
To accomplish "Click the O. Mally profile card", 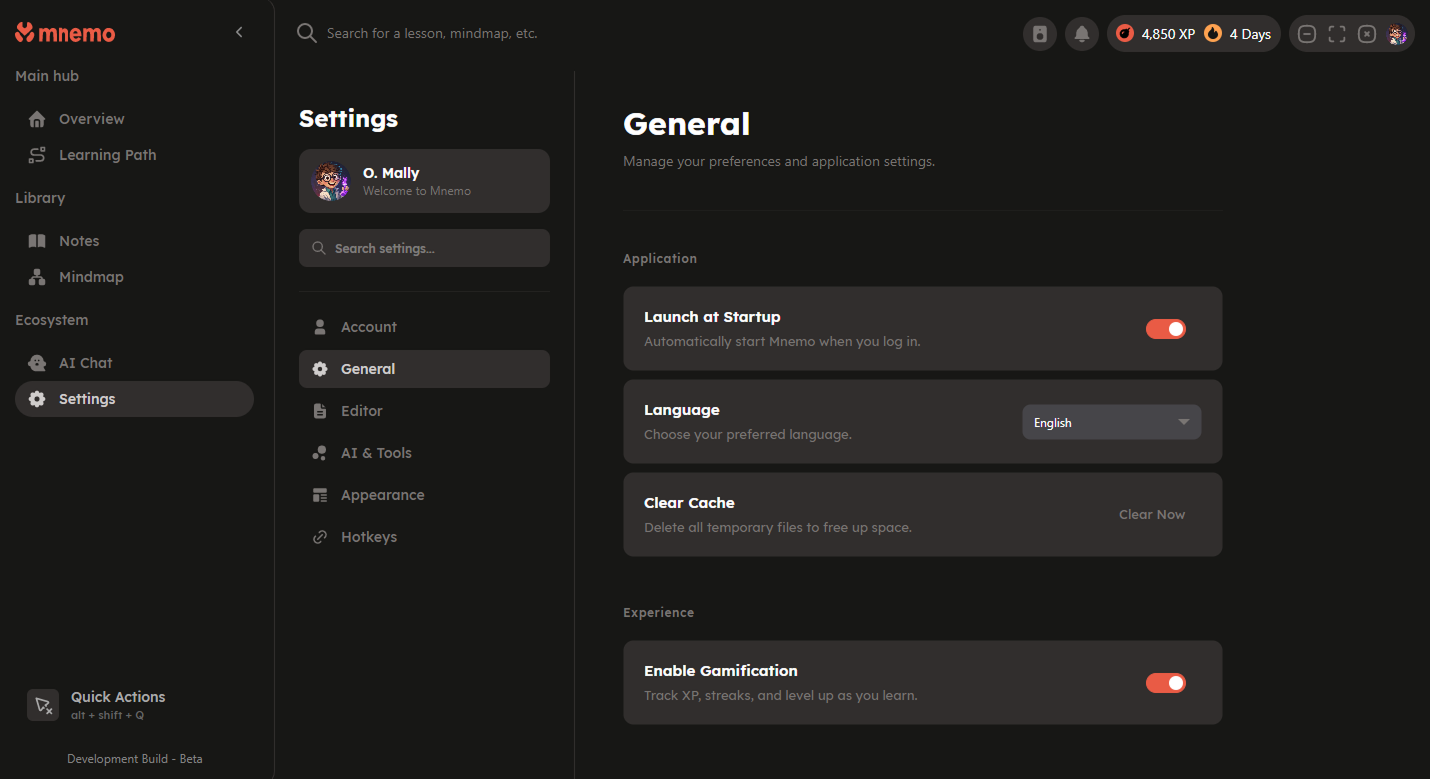I will click(x=424, y=181).
